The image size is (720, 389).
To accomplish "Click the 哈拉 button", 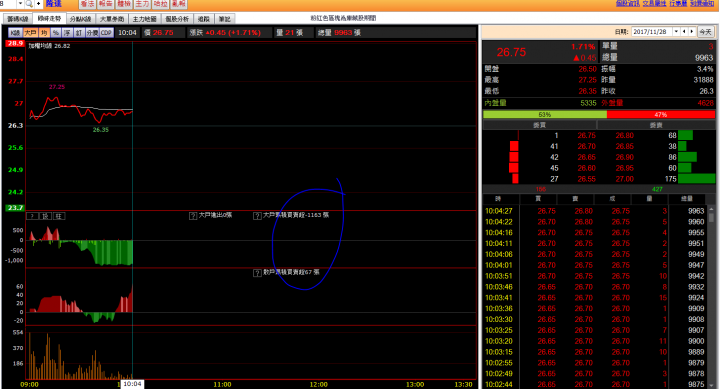I will (161, 4).
